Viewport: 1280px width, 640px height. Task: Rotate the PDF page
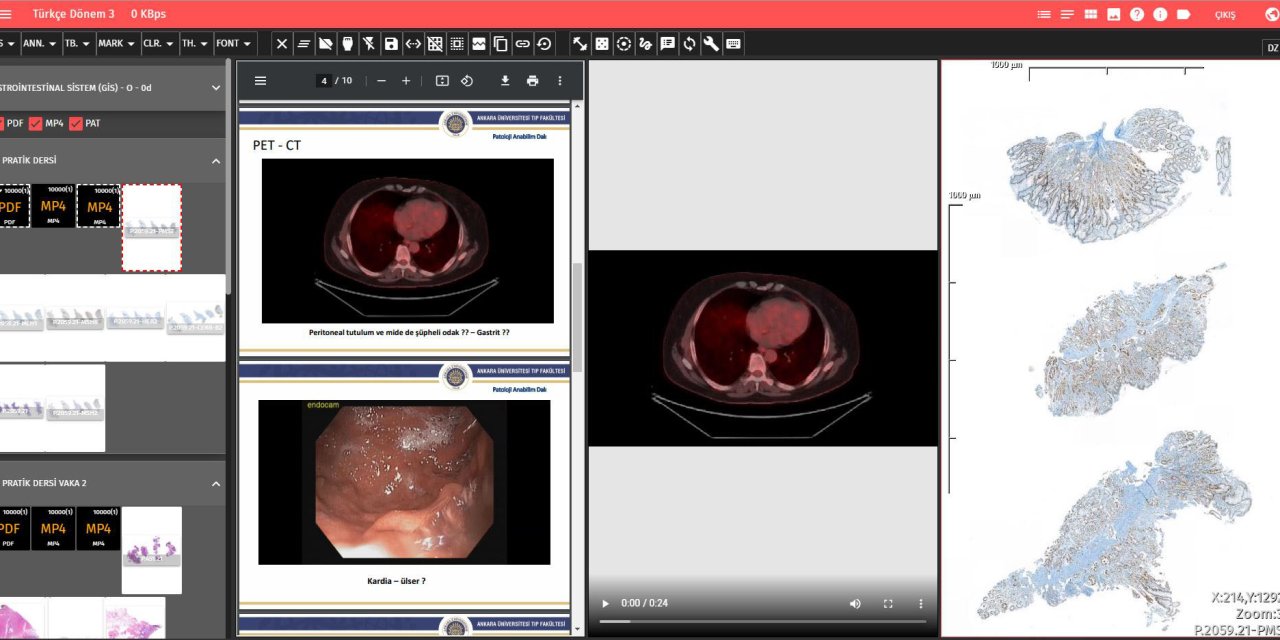467,81
